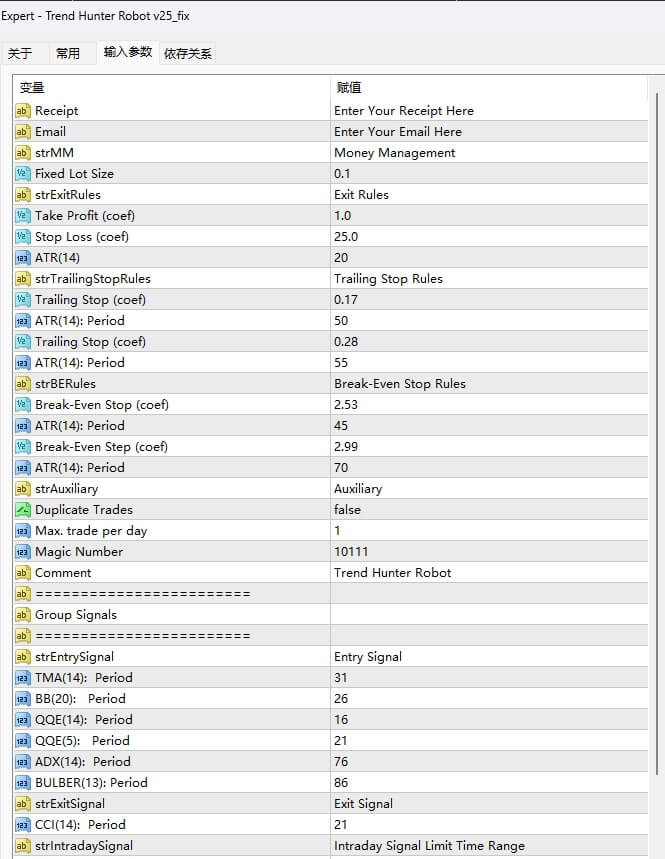
Task: Click the boolean icon beside Duplicate Trades
Action: 23,510
